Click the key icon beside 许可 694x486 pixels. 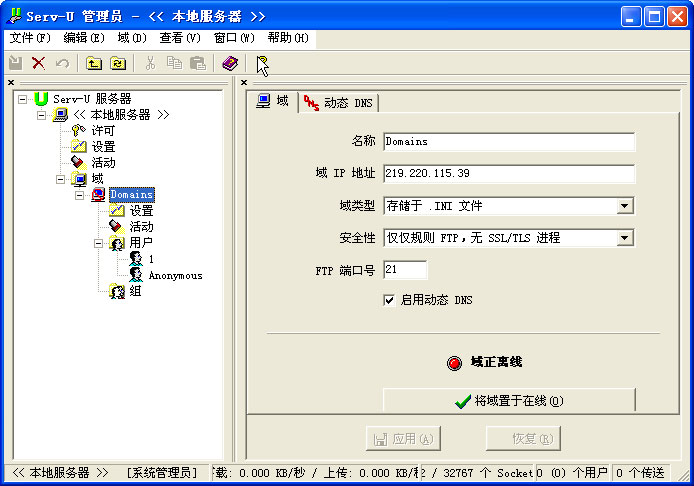tap(78, 131)
